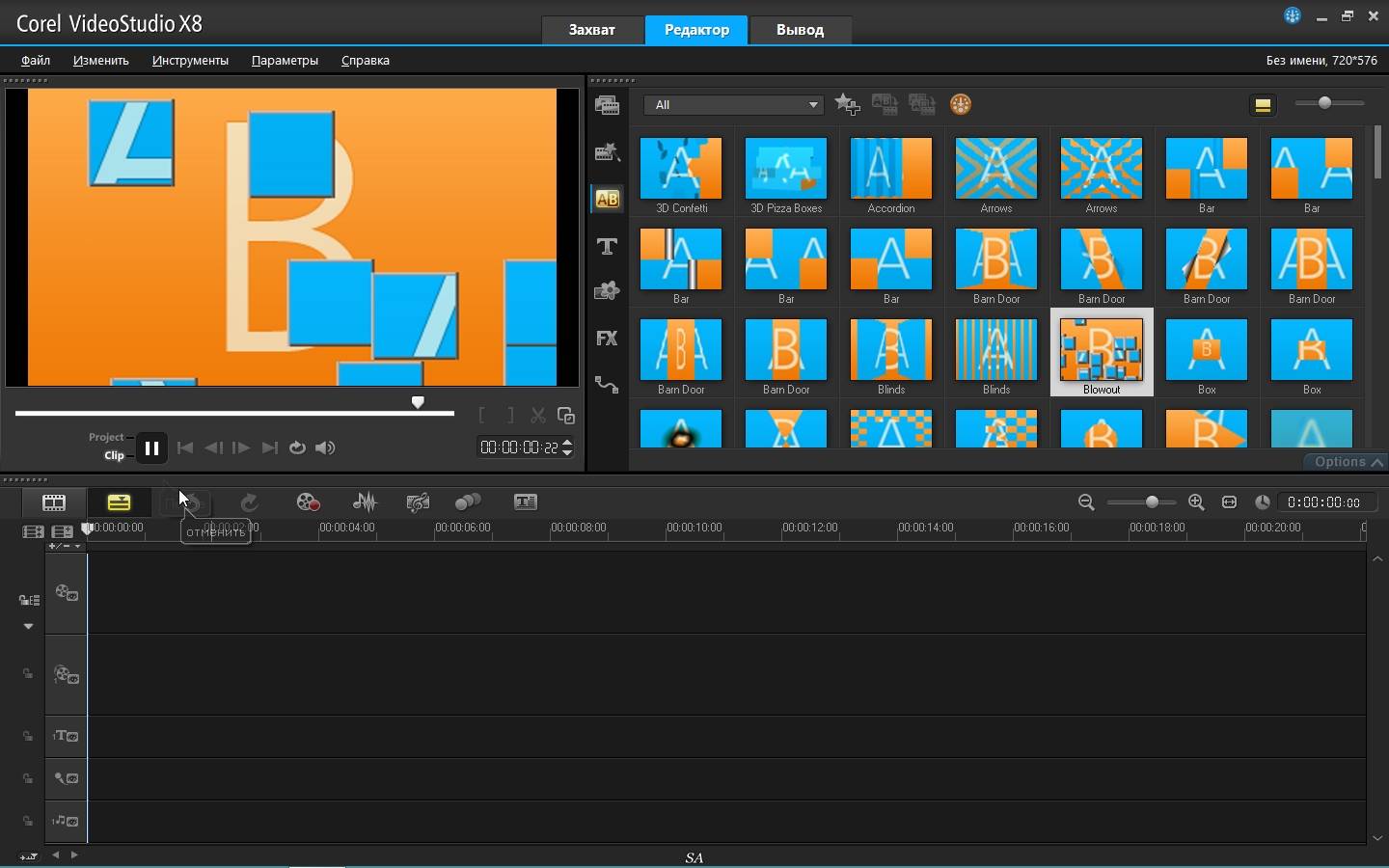Click the cut clip scissors button
Viewport: 1389px width, 868px height.
click(538, 416)
